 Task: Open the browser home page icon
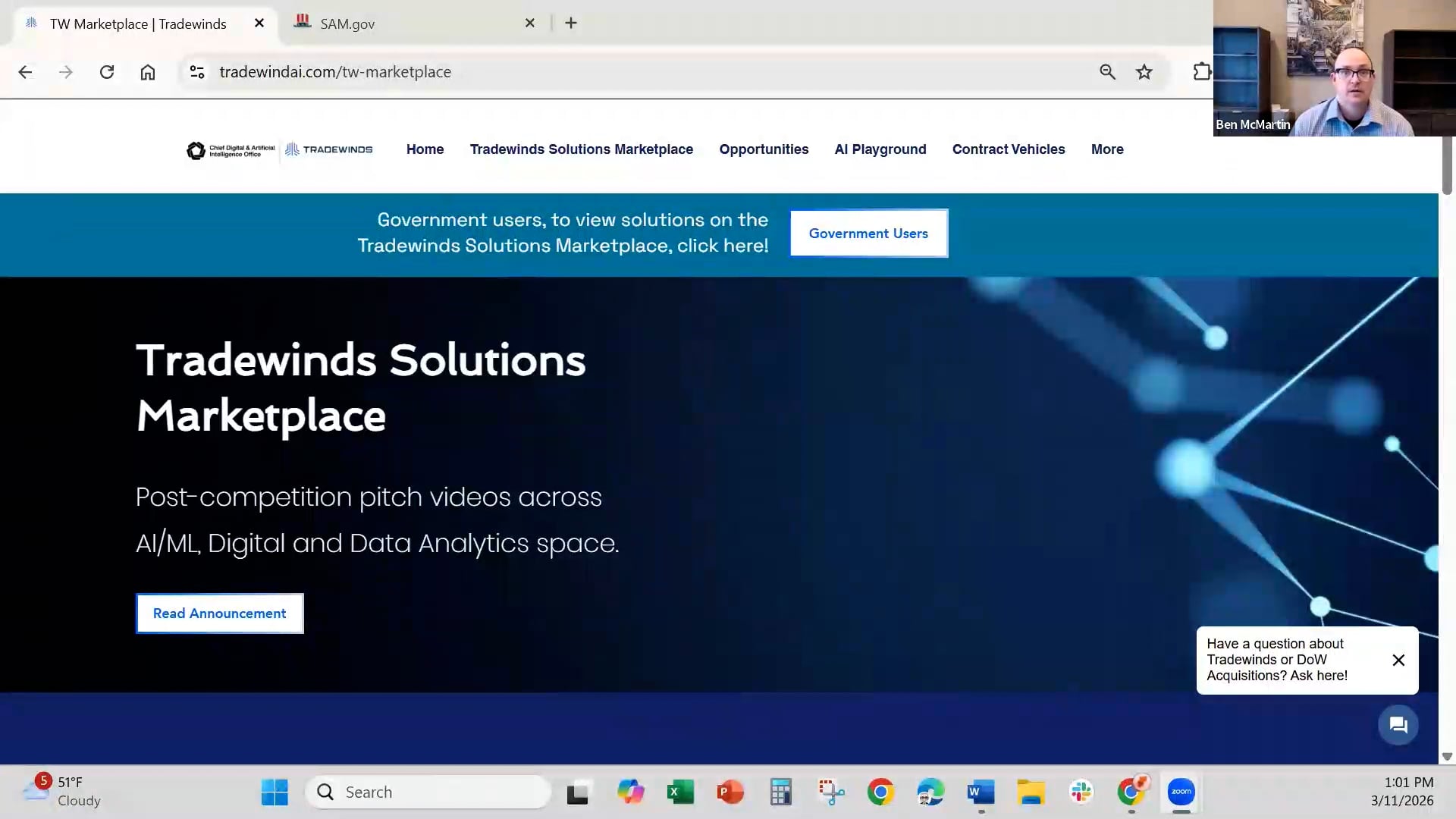[x=148, y=72]
